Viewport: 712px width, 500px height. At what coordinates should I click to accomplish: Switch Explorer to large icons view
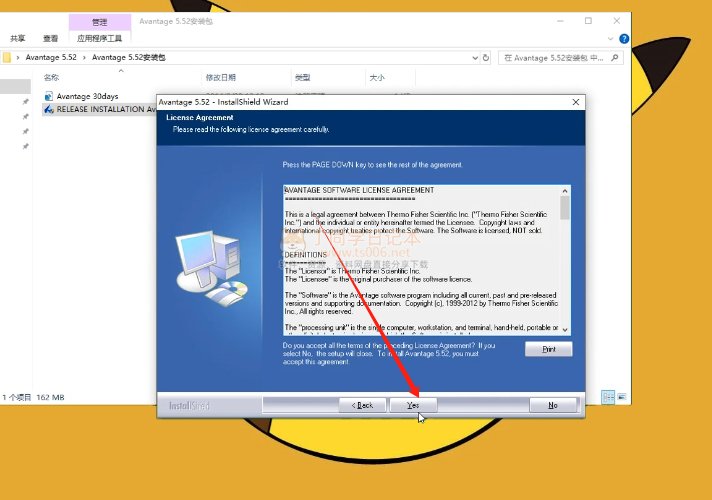[622, 397]
